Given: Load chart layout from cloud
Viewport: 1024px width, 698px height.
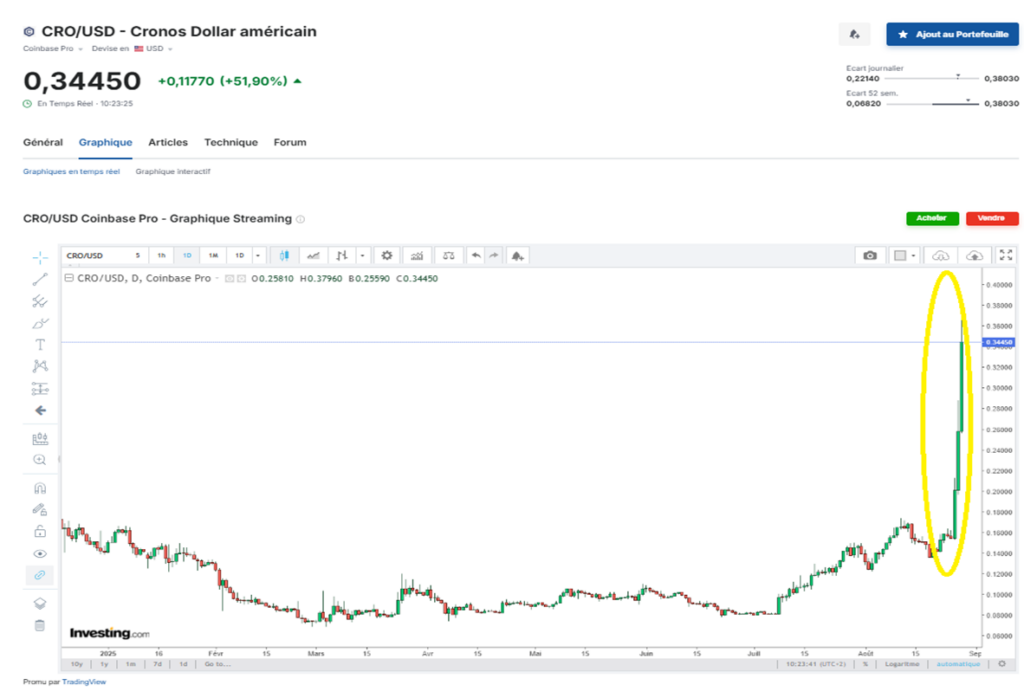Looking at the screenshot, I should pyautogui.click(x=940, y=255).
